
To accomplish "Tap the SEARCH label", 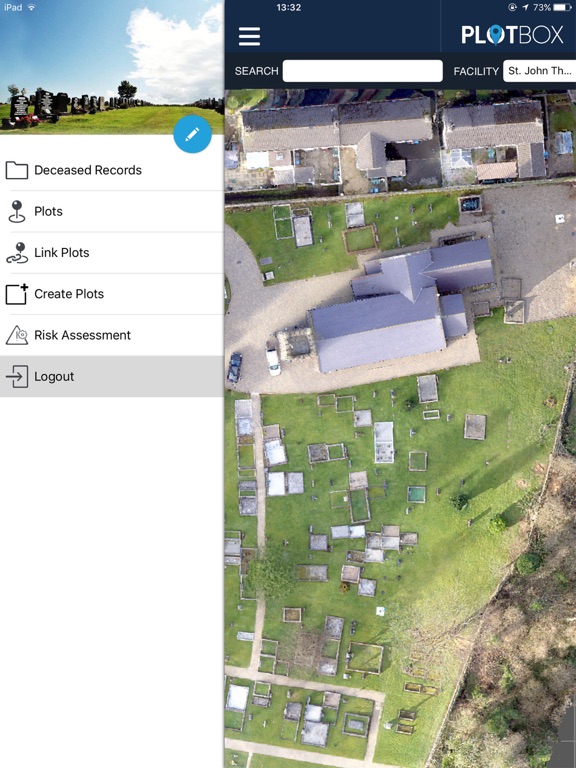I will click(256, 71).
